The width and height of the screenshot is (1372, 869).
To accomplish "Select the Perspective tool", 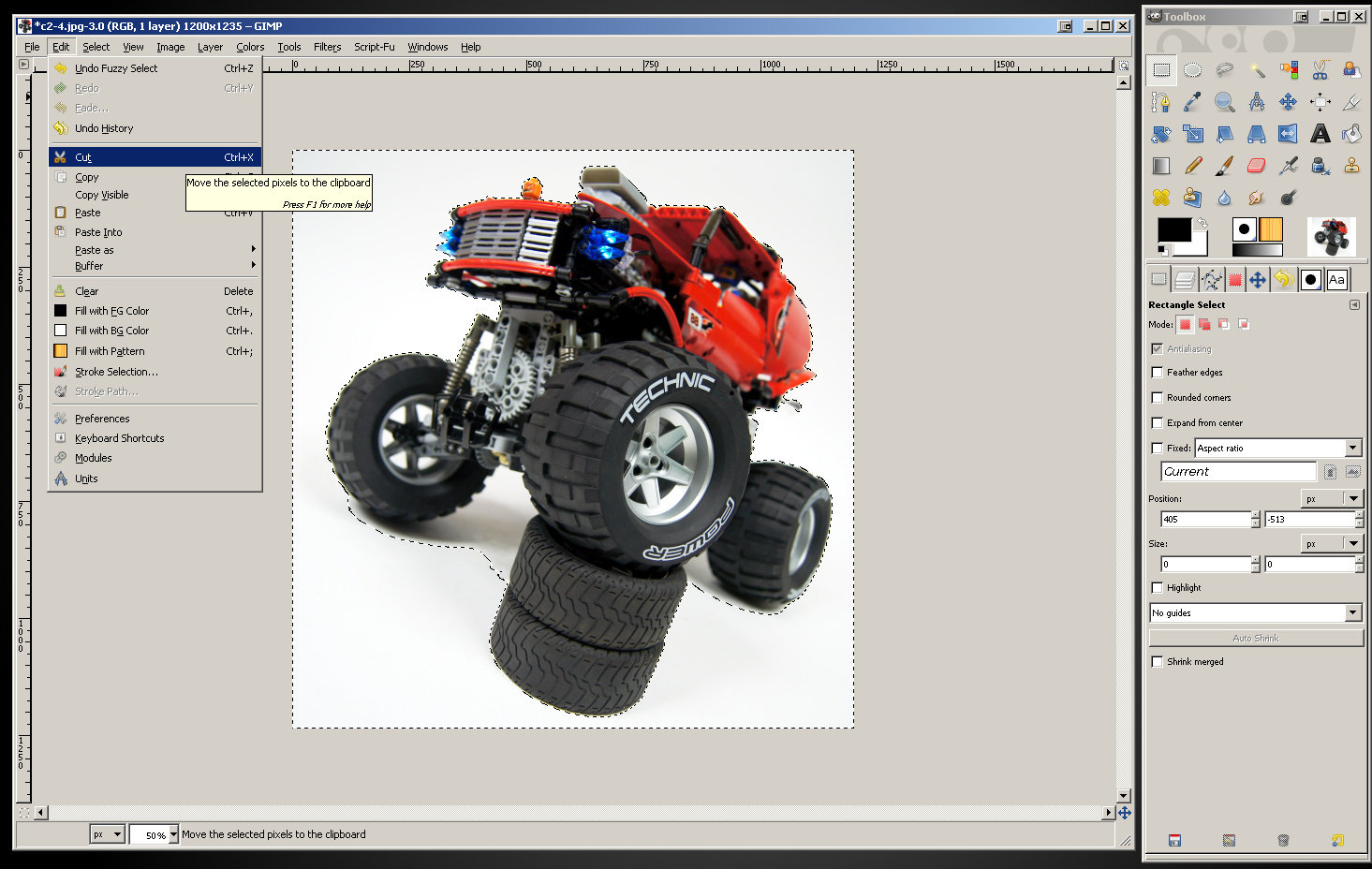I will 1257,134.
